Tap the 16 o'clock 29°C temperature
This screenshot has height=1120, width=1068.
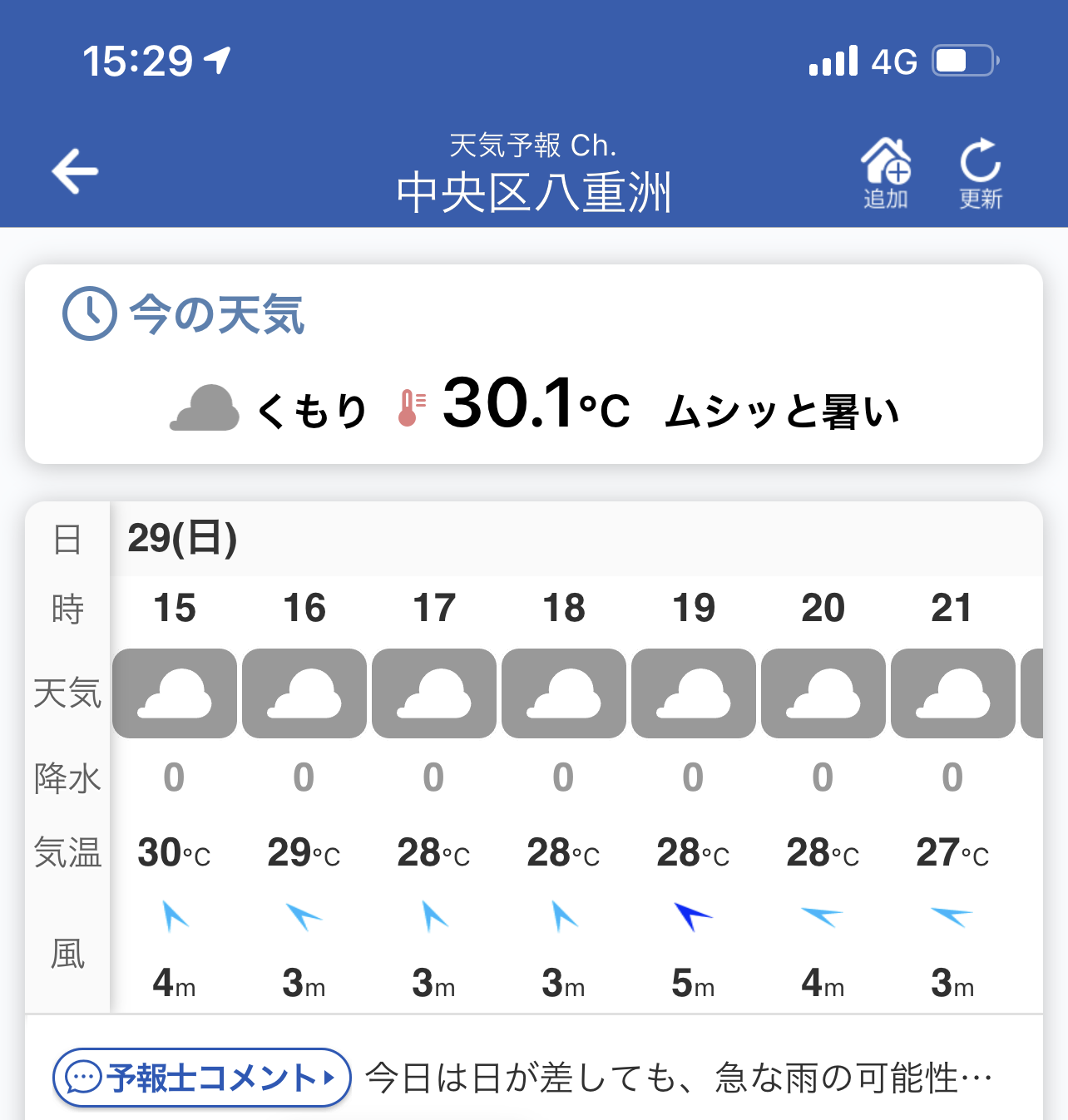[x=304, y=853]
